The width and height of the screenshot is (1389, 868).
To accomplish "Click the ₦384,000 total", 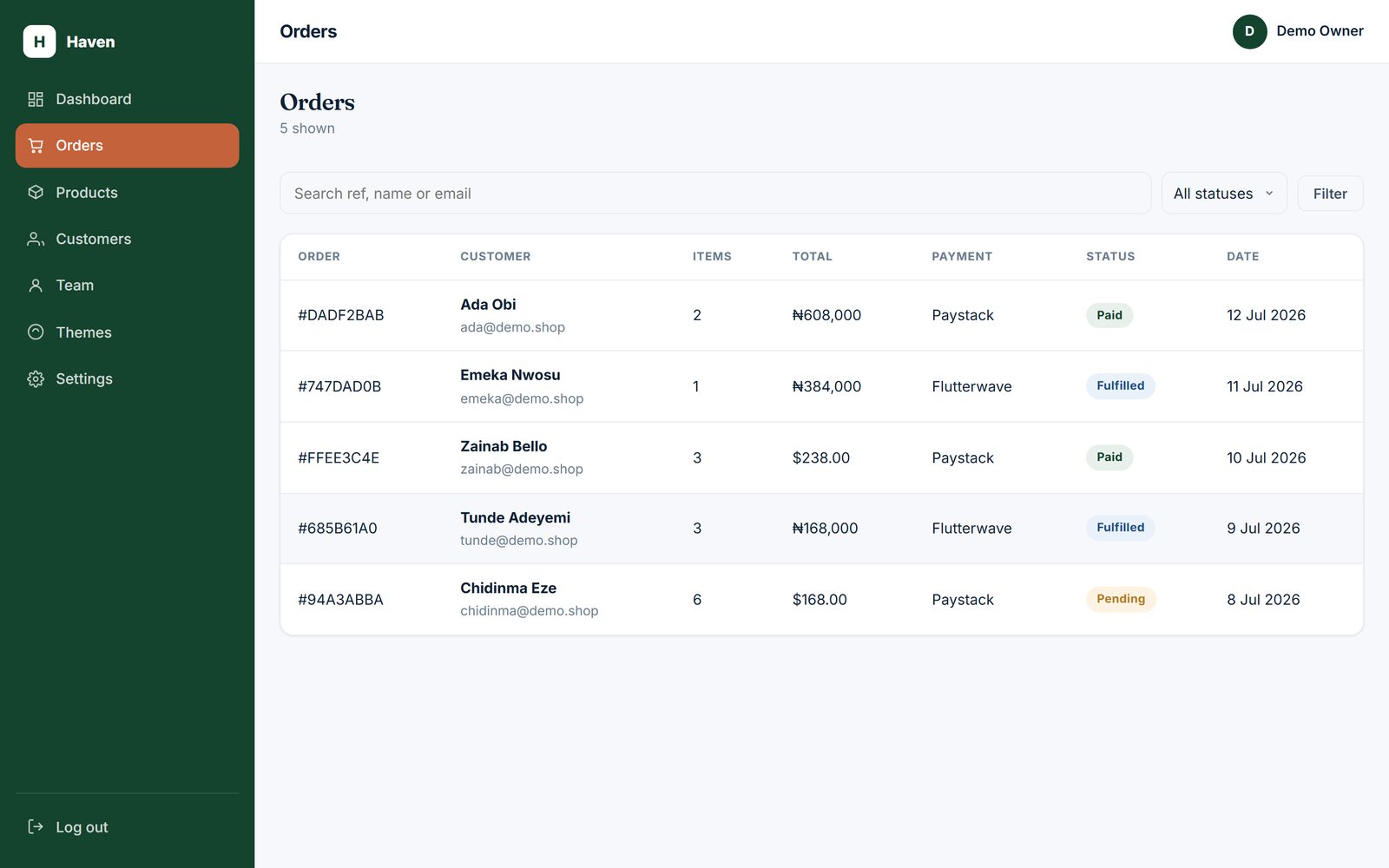I will pos(826,386).
